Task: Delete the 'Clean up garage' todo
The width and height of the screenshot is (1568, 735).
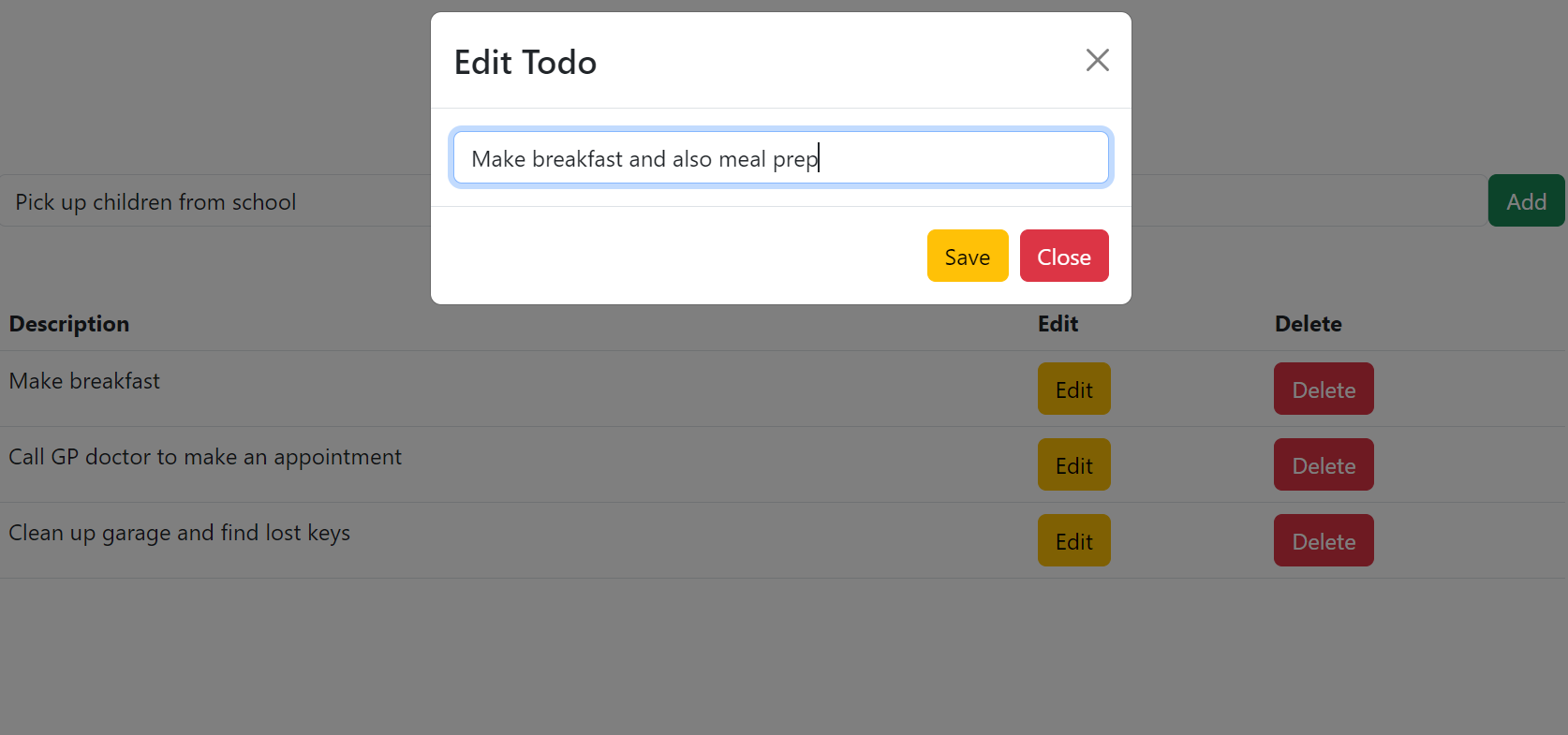Action: pyautogui.click(x=1323, y=540)
